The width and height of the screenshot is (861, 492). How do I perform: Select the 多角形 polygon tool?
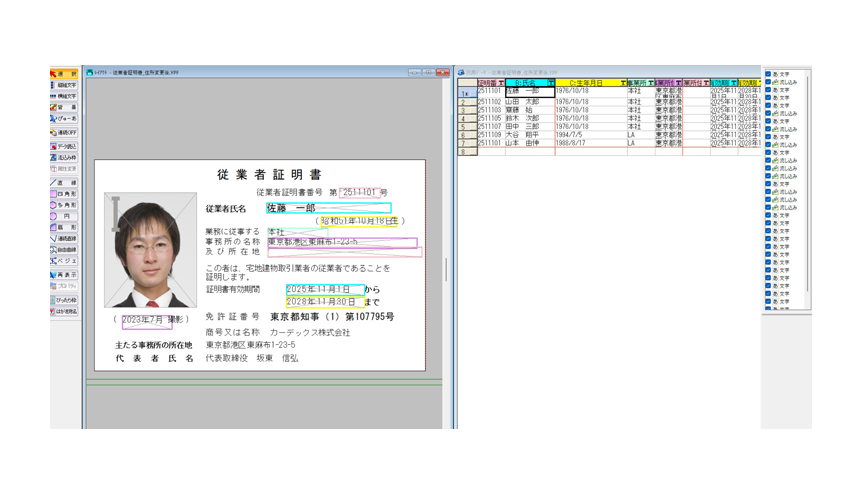[x=64, y=205]
